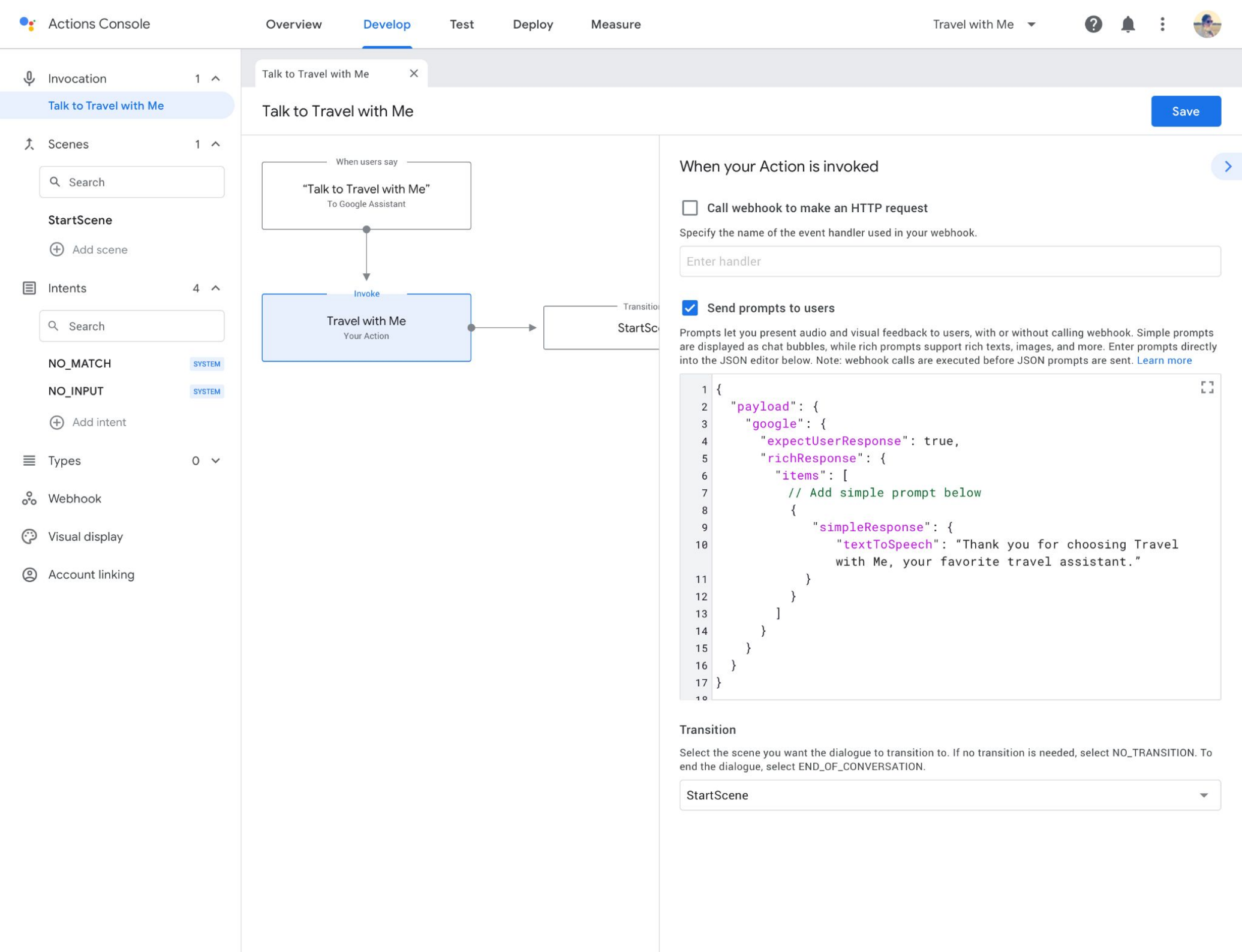Select the Develop tab
The image size is (1242, 952).
[387, 25]
